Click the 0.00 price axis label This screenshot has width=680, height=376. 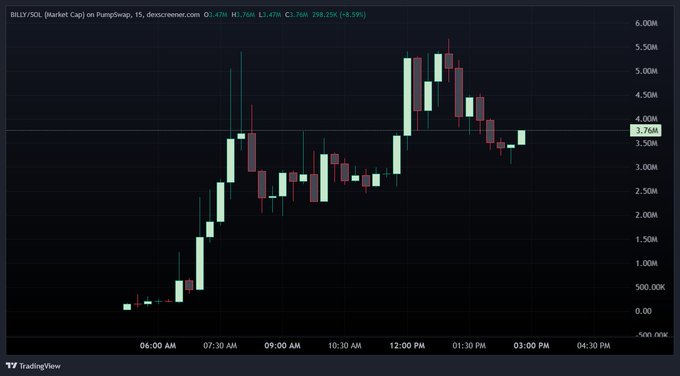pyautogui.click(x=643, y=311)
